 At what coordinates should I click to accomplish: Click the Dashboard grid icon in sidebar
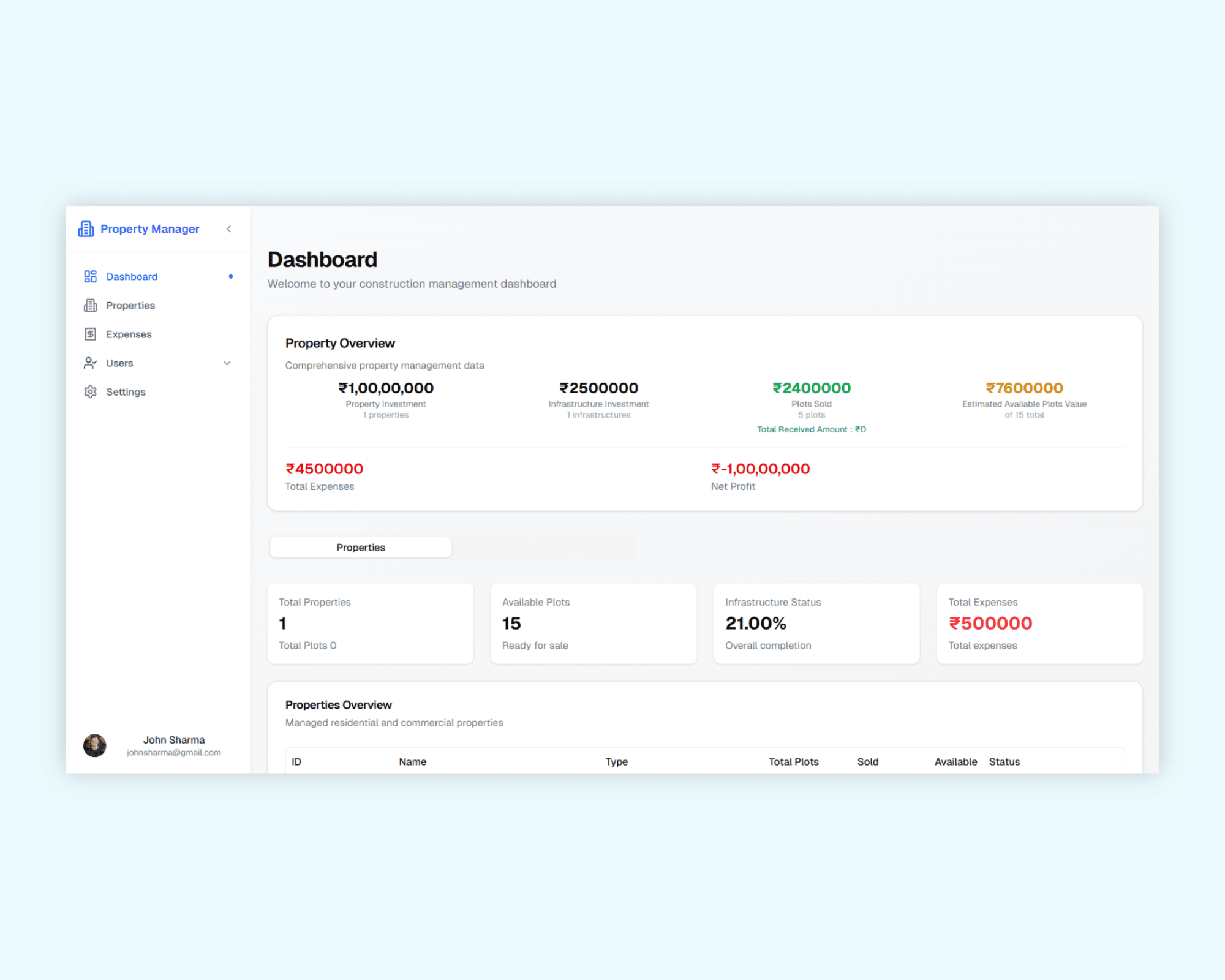coord(91,277)
